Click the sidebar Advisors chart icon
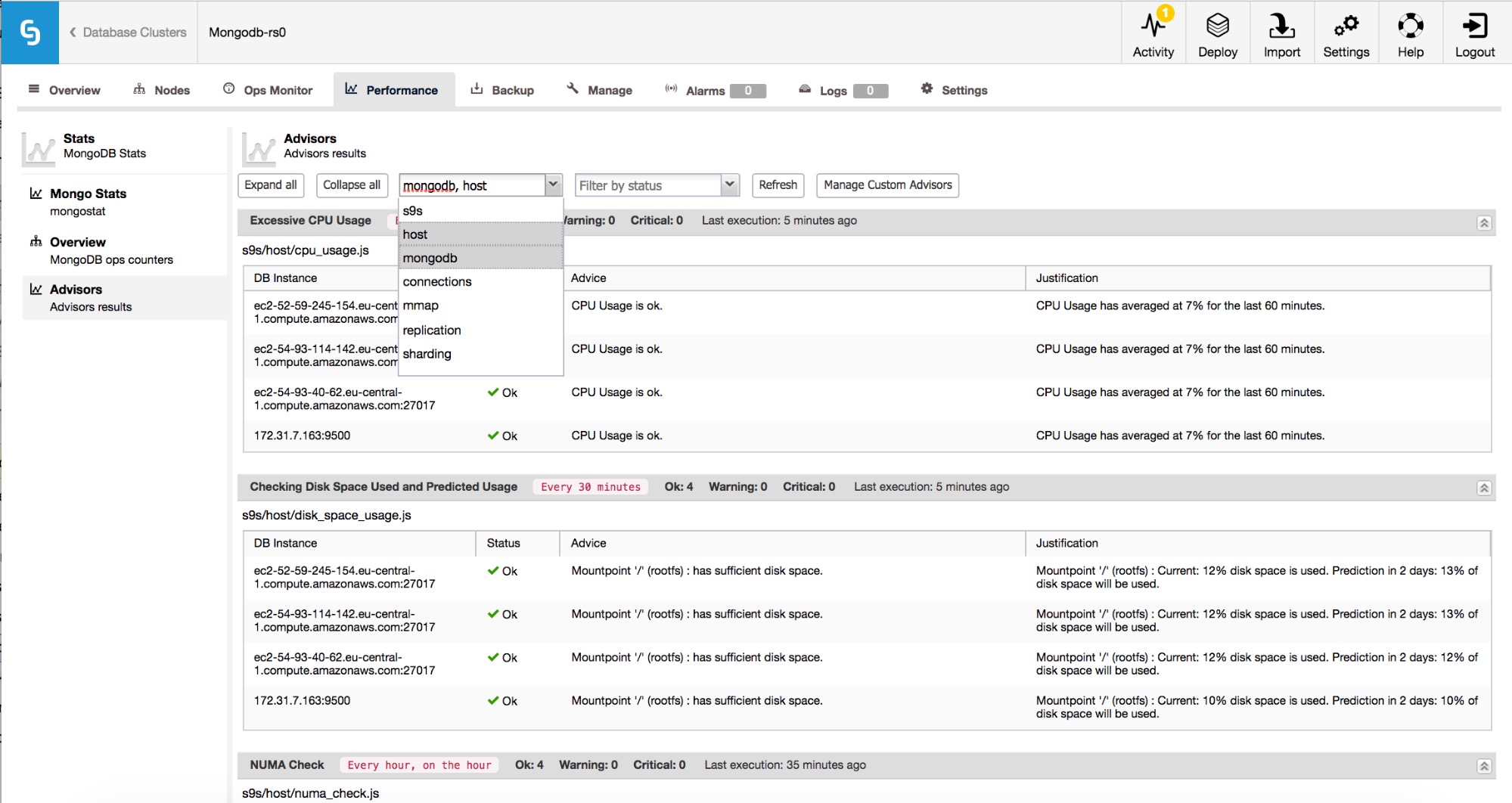1512x803 pixels. coord(36,289)
